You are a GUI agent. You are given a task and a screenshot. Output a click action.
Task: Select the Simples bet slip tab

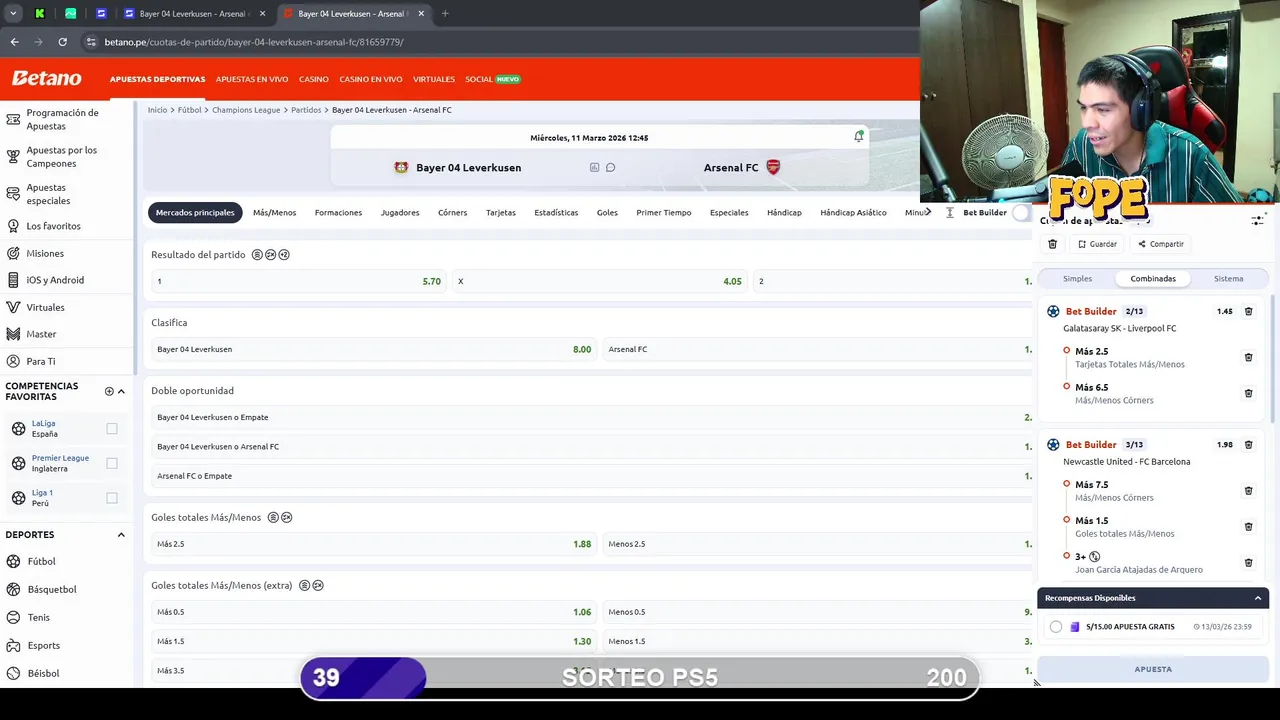tap(1077, 279)
